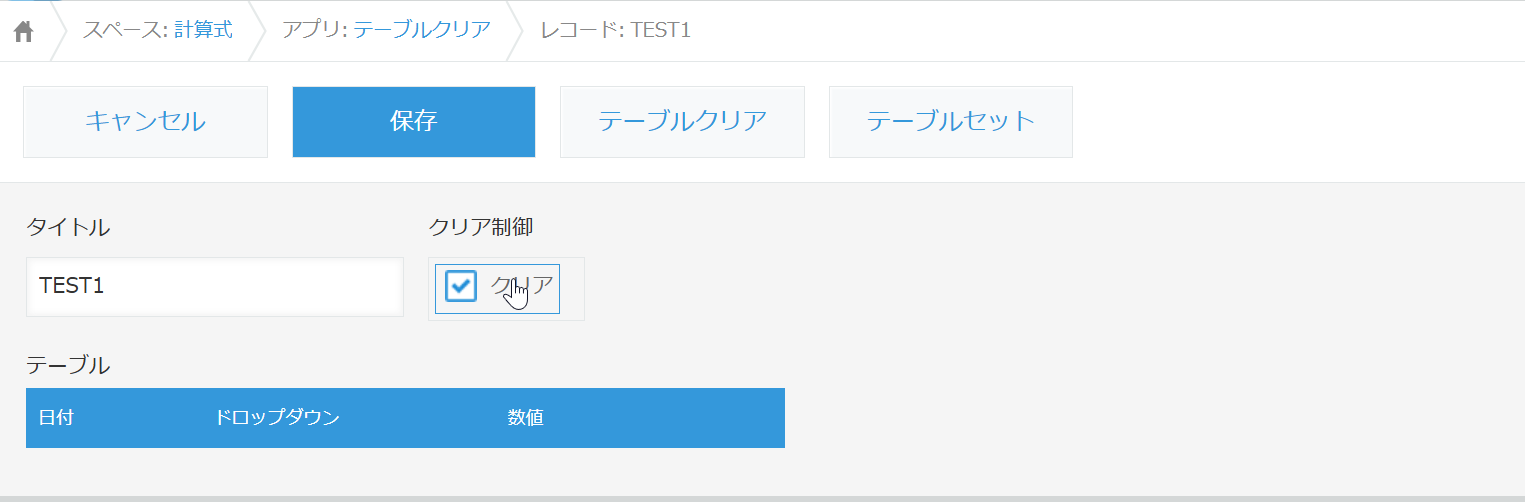Click the タイトル field label
Image resolution: width=1525 pixels, height=502 pixels.
point(68,228)
